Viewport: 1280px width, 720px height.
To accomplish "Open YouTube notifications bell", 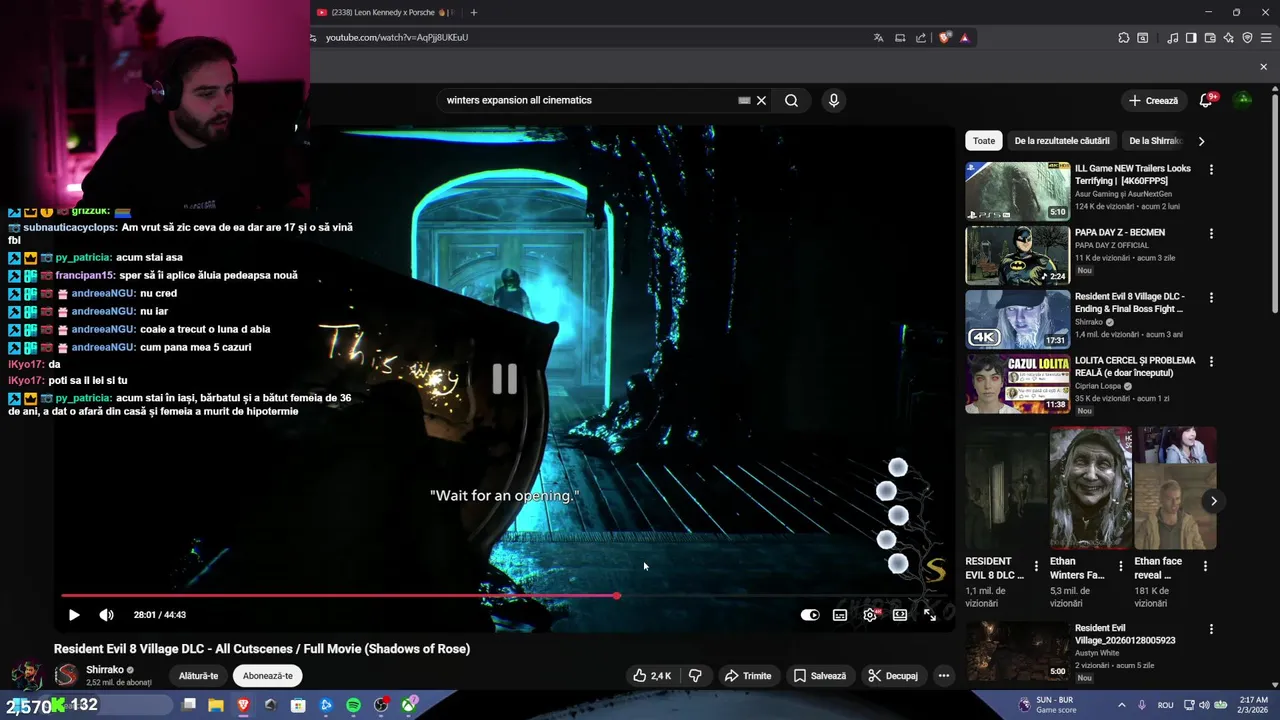I will pyautogui.click(x=1207, y=100).
